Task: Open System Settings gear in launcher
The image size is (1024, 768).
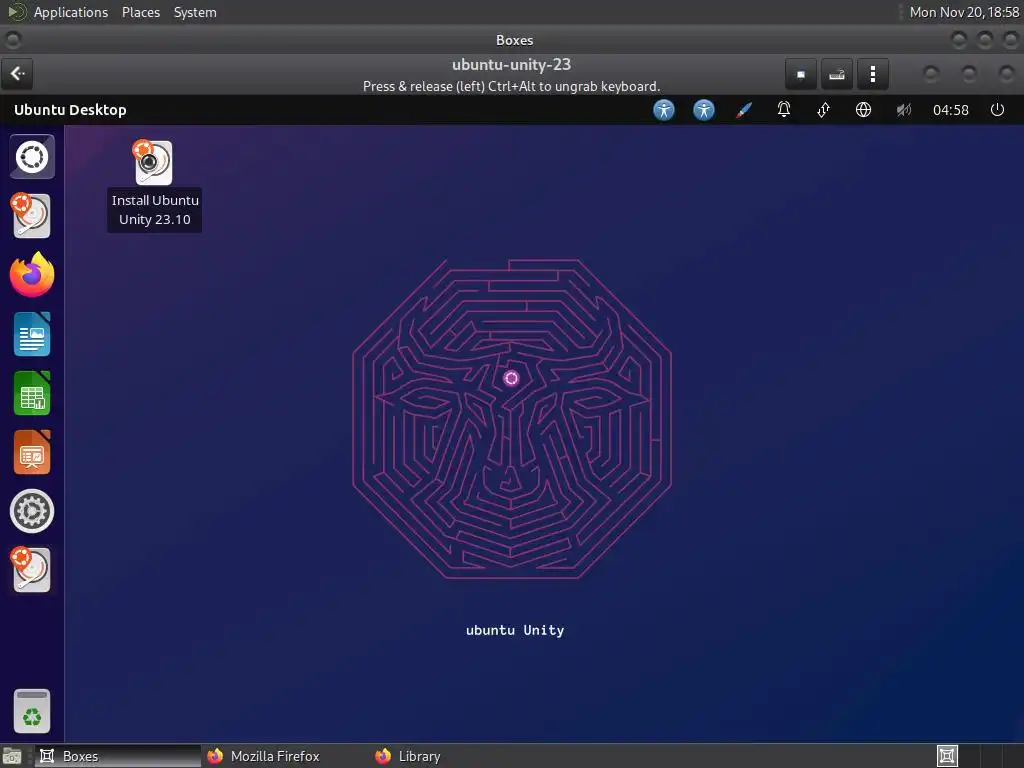Action: [x=32, y=511]
